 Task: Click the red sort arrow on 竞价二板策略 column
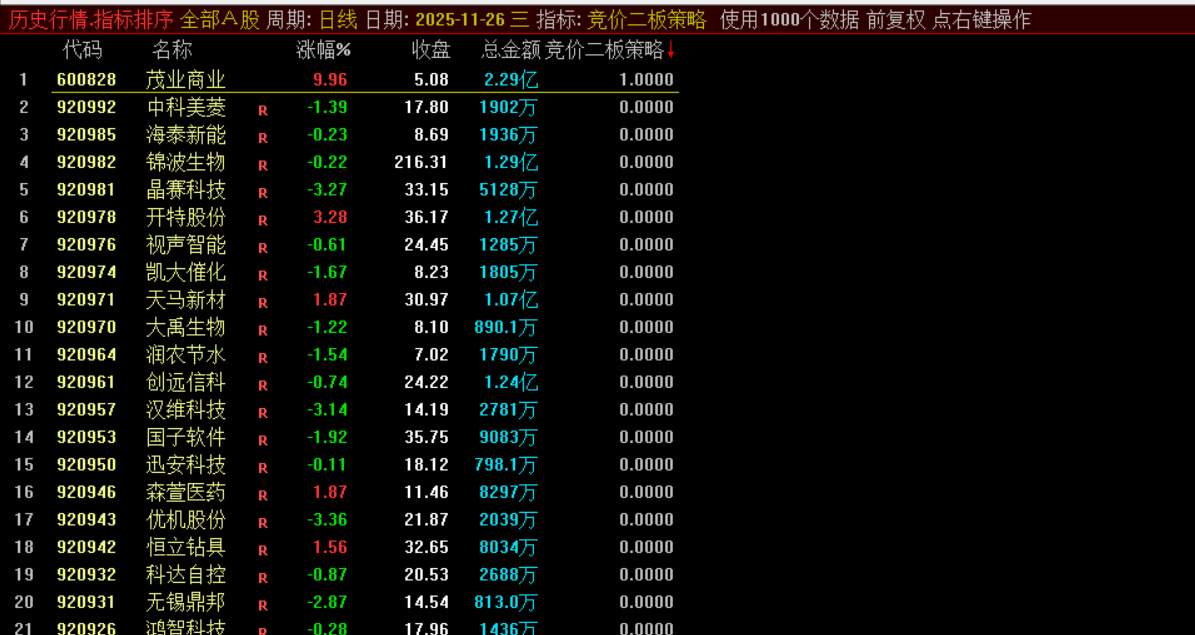pos(671,51)
